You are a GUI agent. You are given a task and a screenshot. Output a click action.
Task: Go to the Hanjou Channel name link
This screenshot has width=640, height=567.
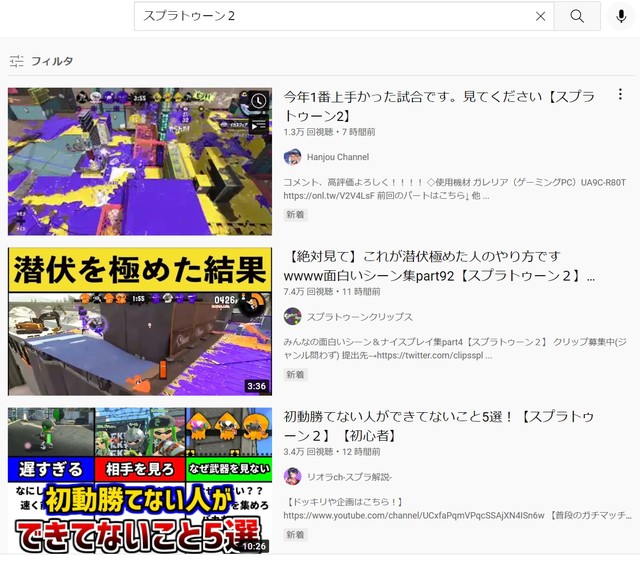pos(338,157)
